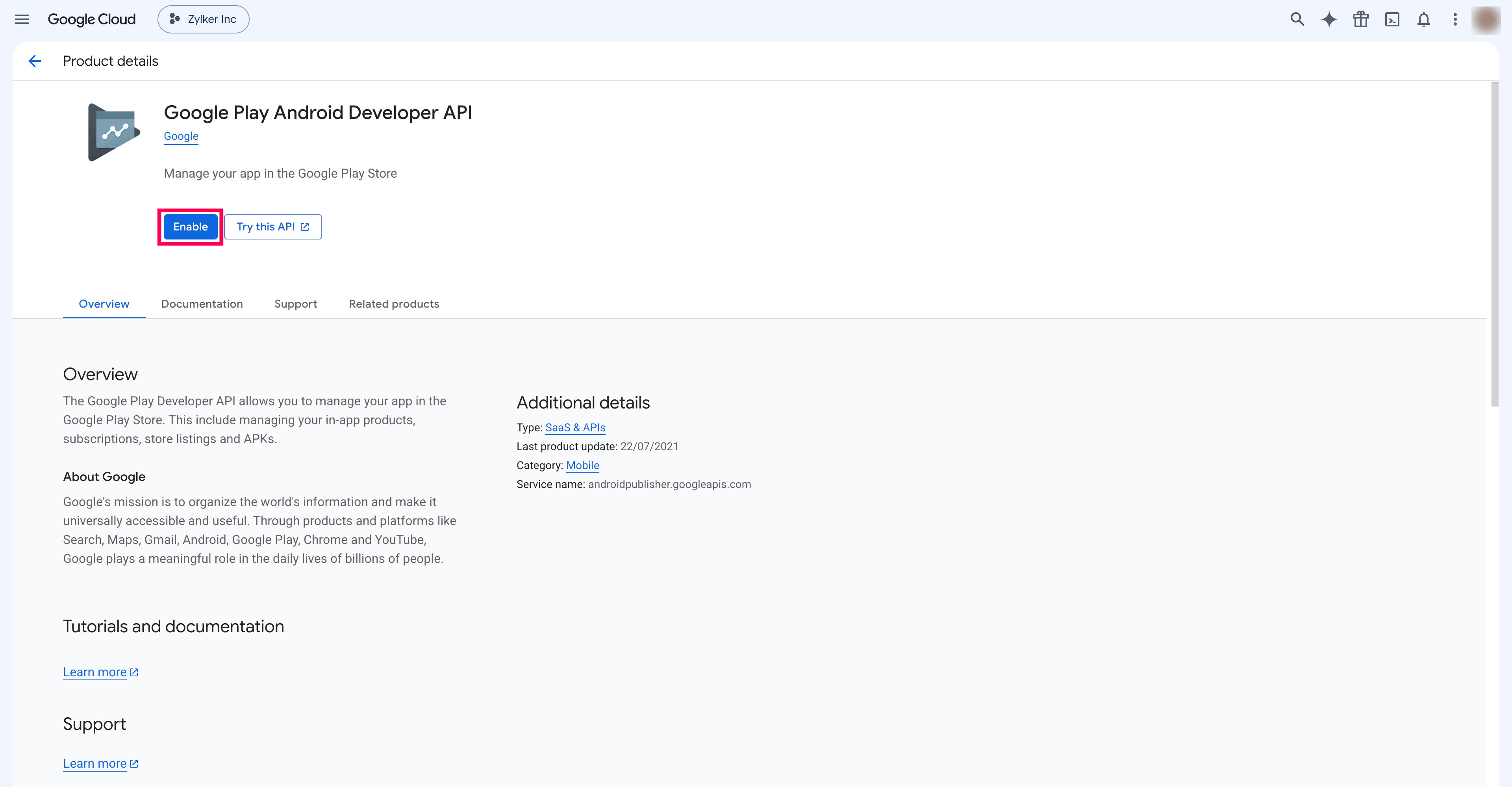Click the page vertical scrollbar
Image resolution: width=1512 pixels, height=787 pixels.
pos(1494,244)
